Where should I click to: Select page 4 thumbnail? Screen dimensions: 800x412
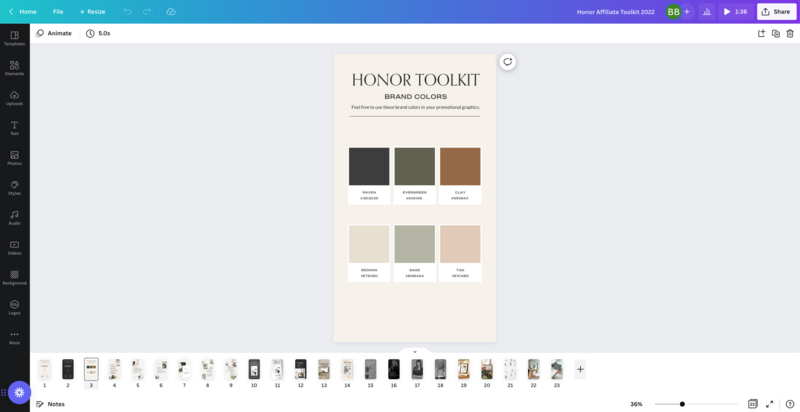114,369
